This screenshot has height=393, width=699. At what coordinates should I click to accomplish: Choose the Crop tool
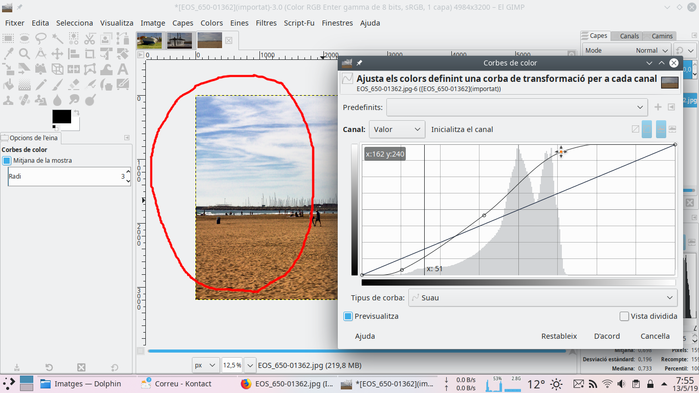[90, 54]
